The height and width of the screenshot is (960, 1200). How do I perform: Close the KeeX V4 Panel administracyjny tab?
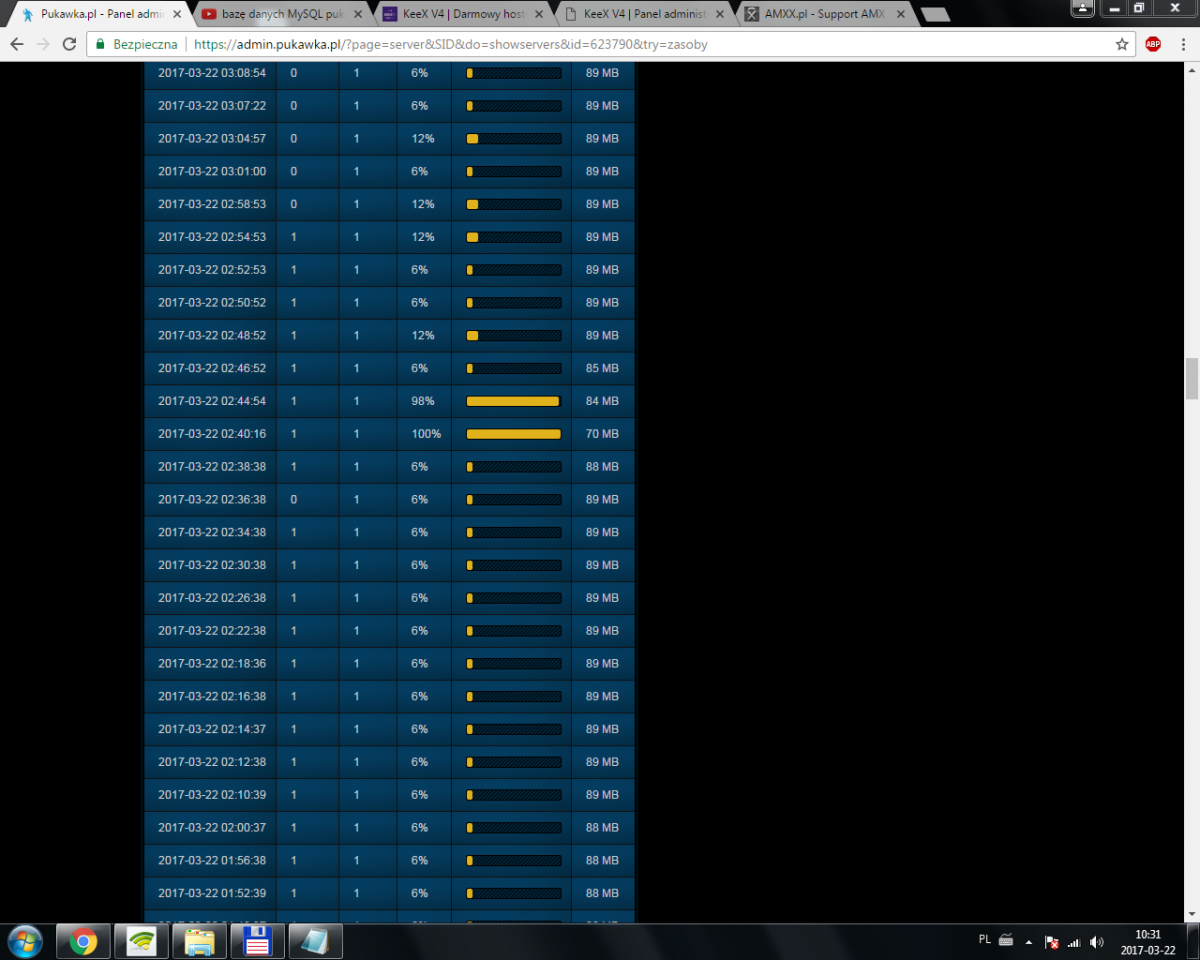tap(720, 15)
